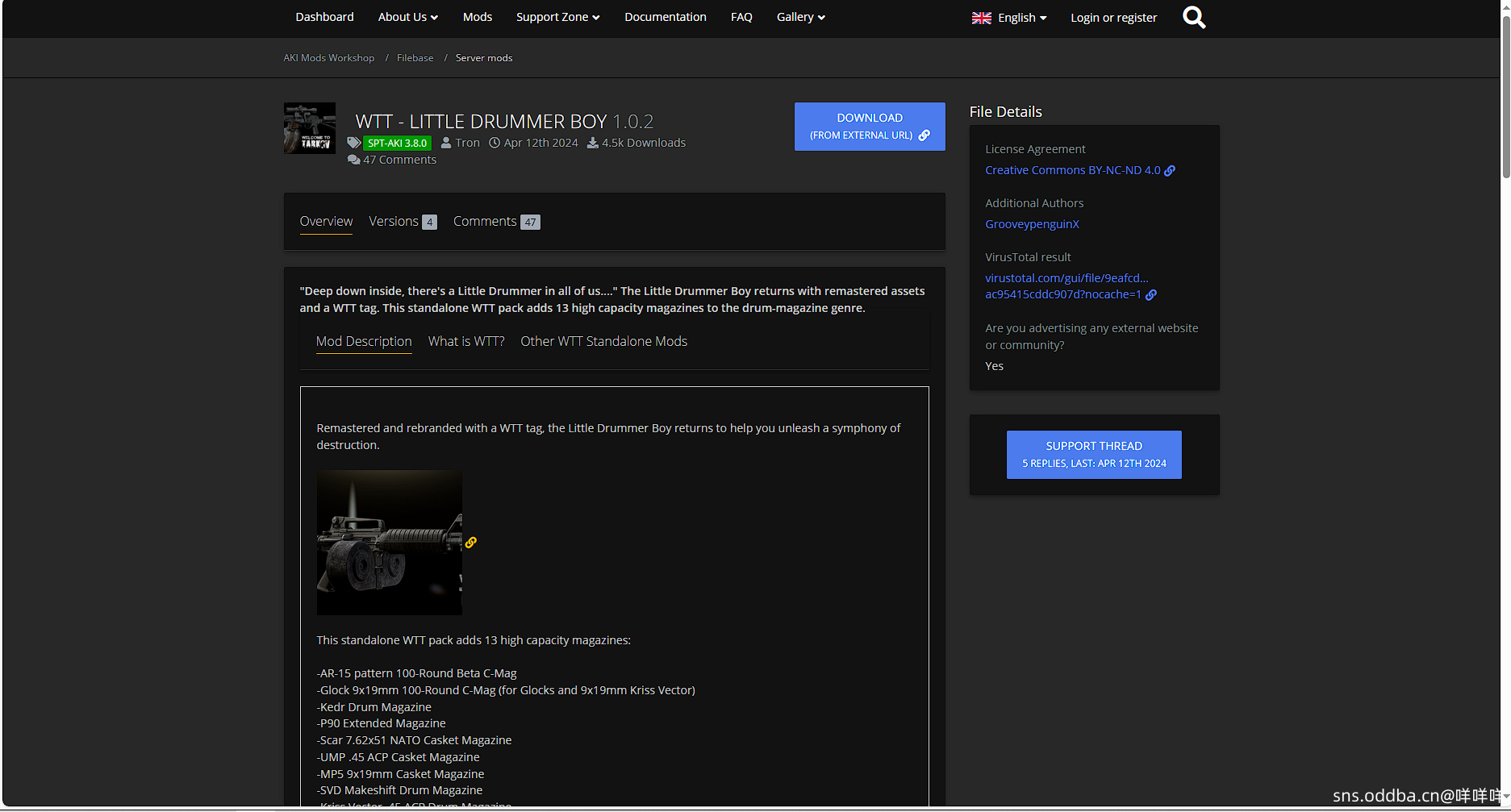Screen dimensions: 1511x812
Task: Expand the About Us dropdown menu
Action: 407,17
